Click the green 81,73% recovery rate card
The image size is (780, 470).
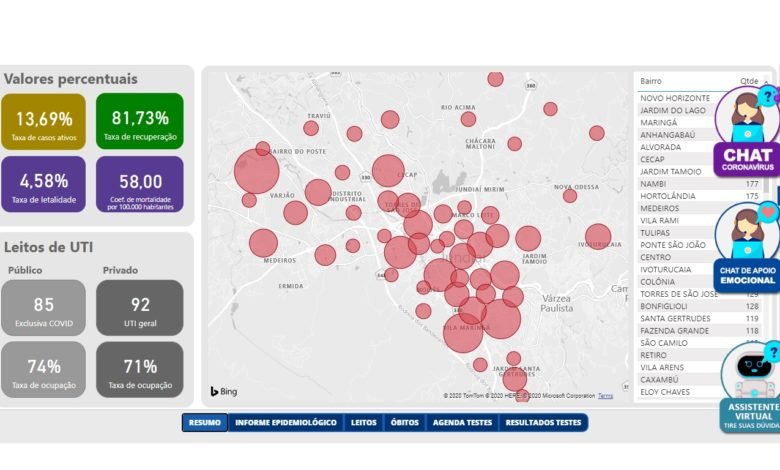click(x=140, y=122)
